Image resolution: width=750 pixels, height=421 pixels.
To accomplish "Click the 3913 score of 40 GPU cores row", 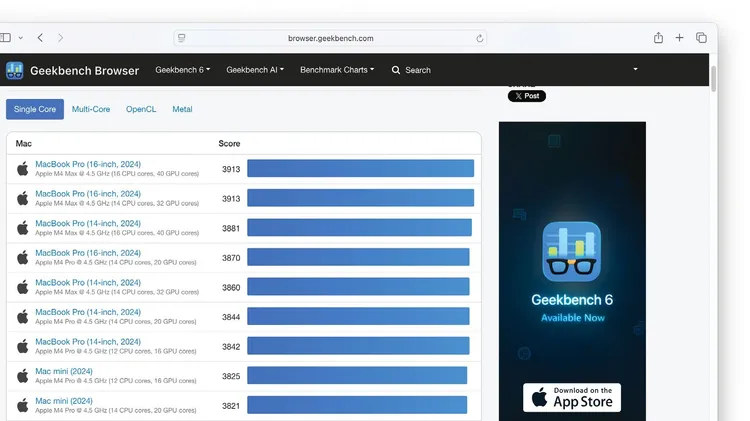I will [231, 169].
